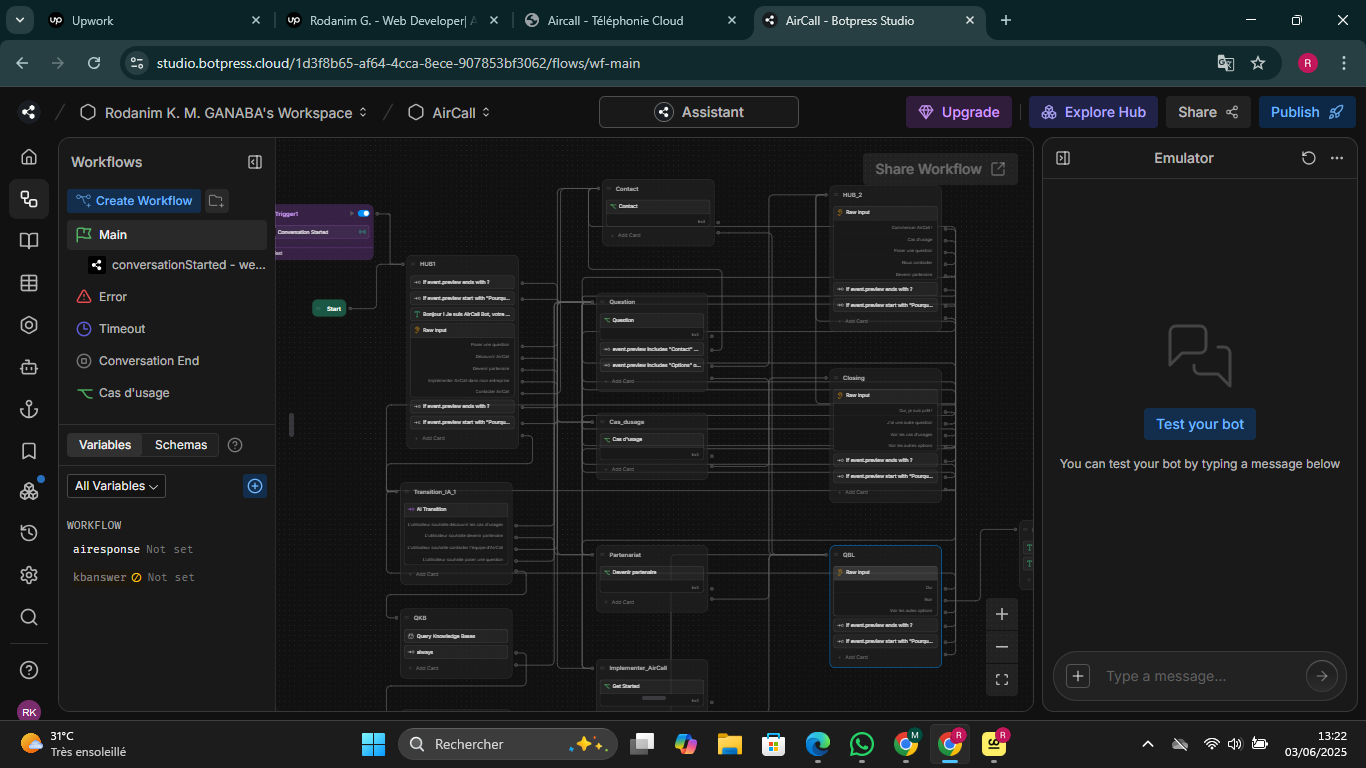Open WhatsApp from the taskbar
Image resolution: width=1366 pixels, height=768 pixels.
coord(861,744)
